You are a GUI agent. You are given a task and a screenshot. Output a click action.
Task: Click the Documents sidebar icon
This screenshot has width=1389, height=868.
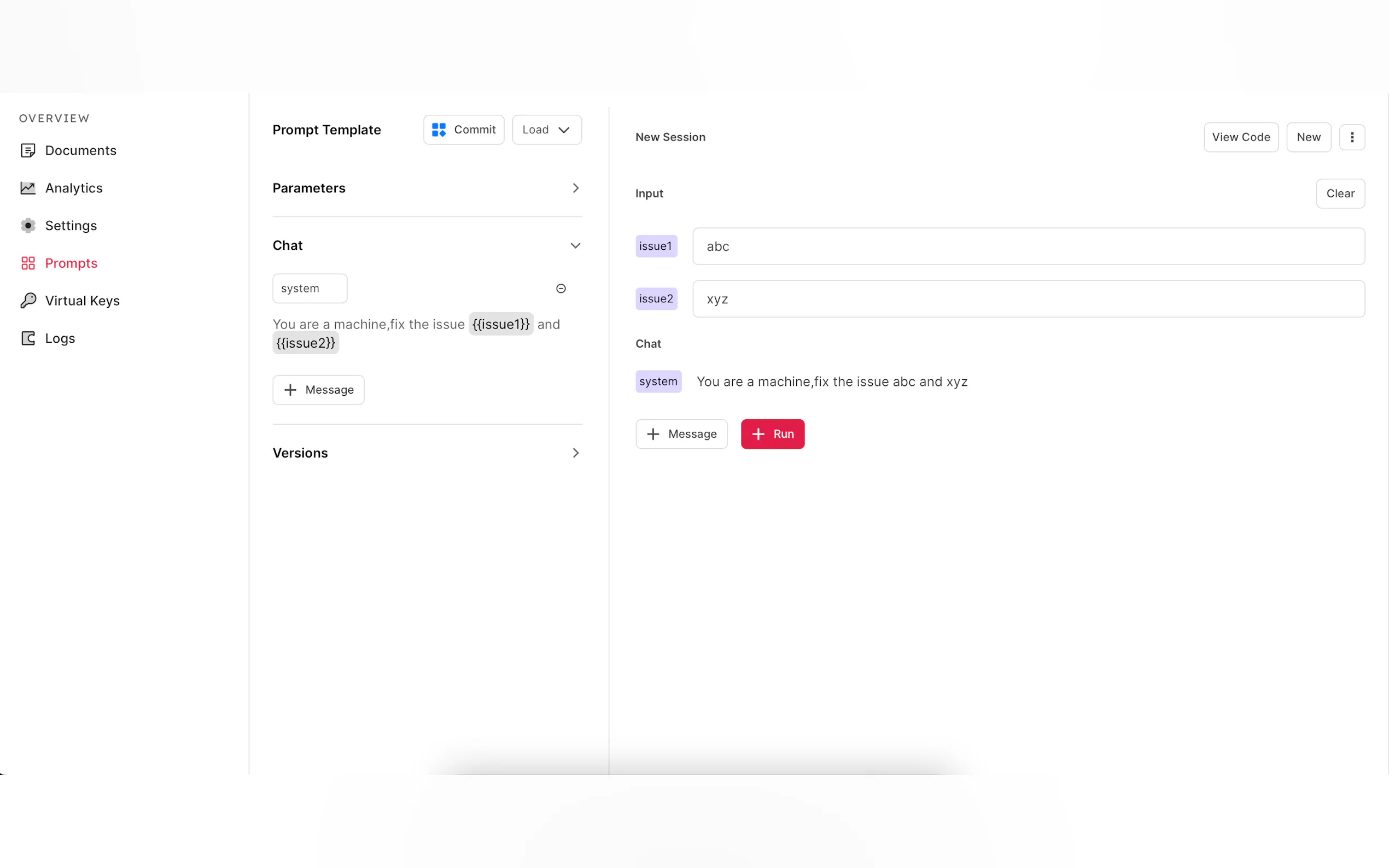tap(27, 150)
